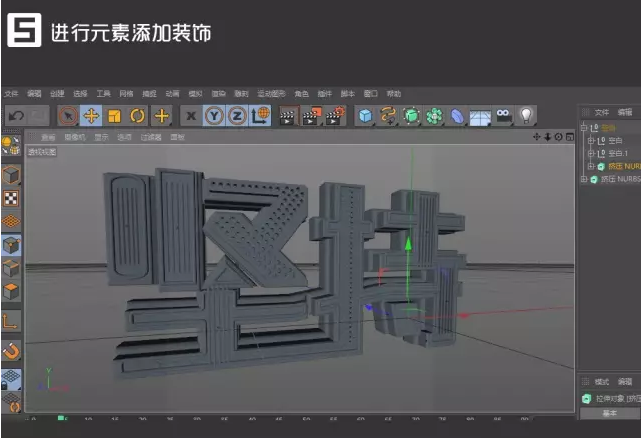641x438 pixels.
Task: Open the 选择 menu
Action: 80,94
